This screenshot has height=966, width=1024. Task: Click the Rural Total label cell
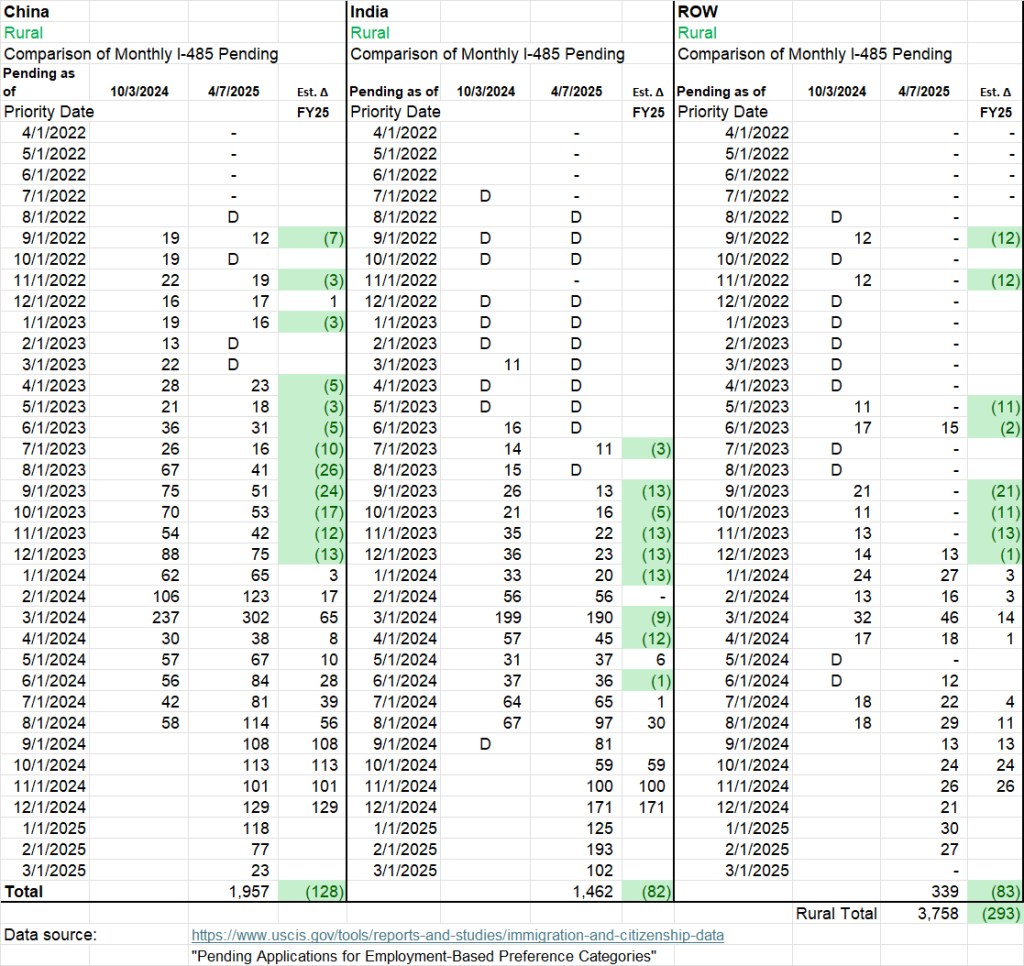click(x=836, y=913)
